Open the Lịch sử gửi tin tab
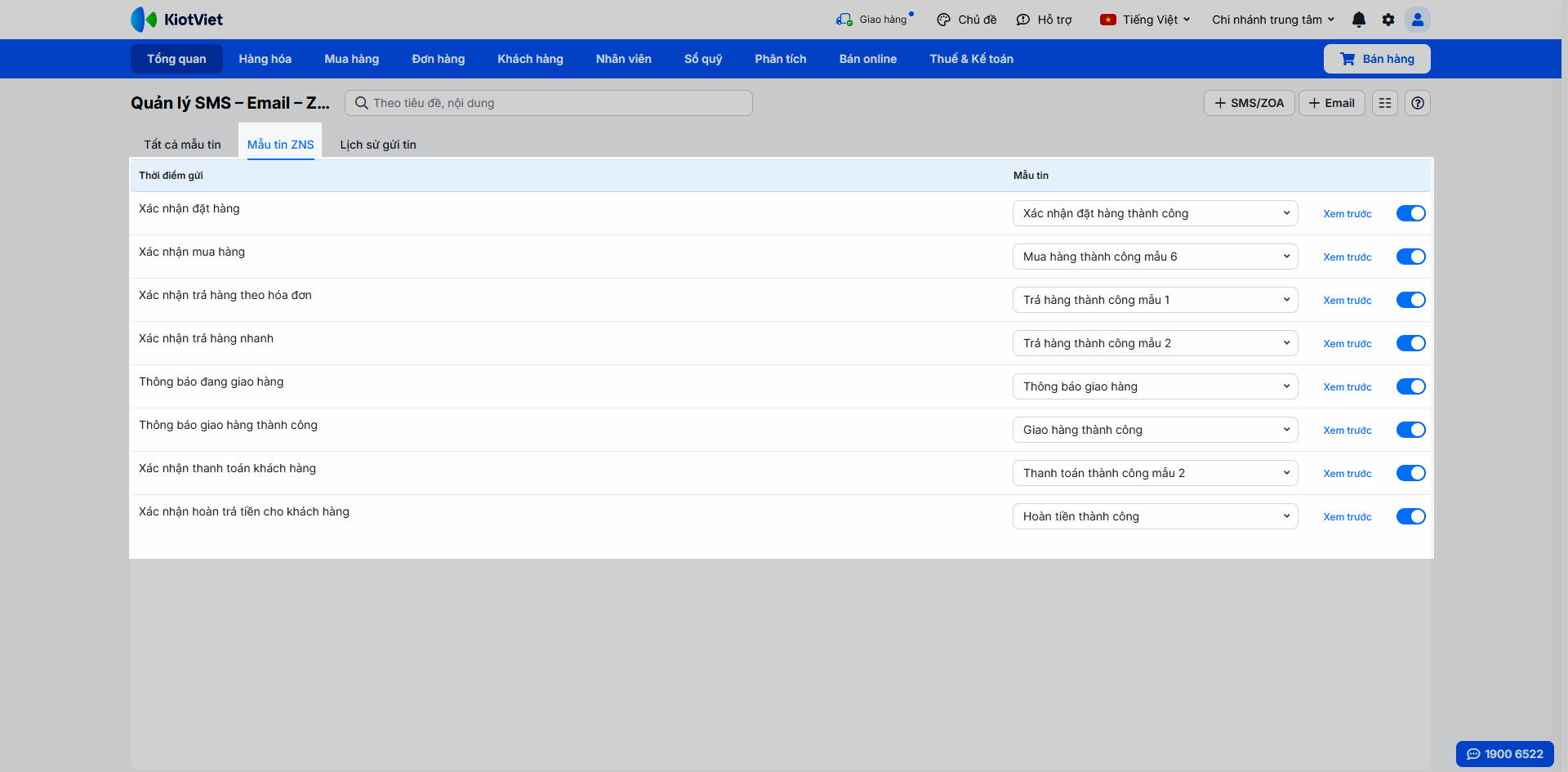 click(378, 145)
